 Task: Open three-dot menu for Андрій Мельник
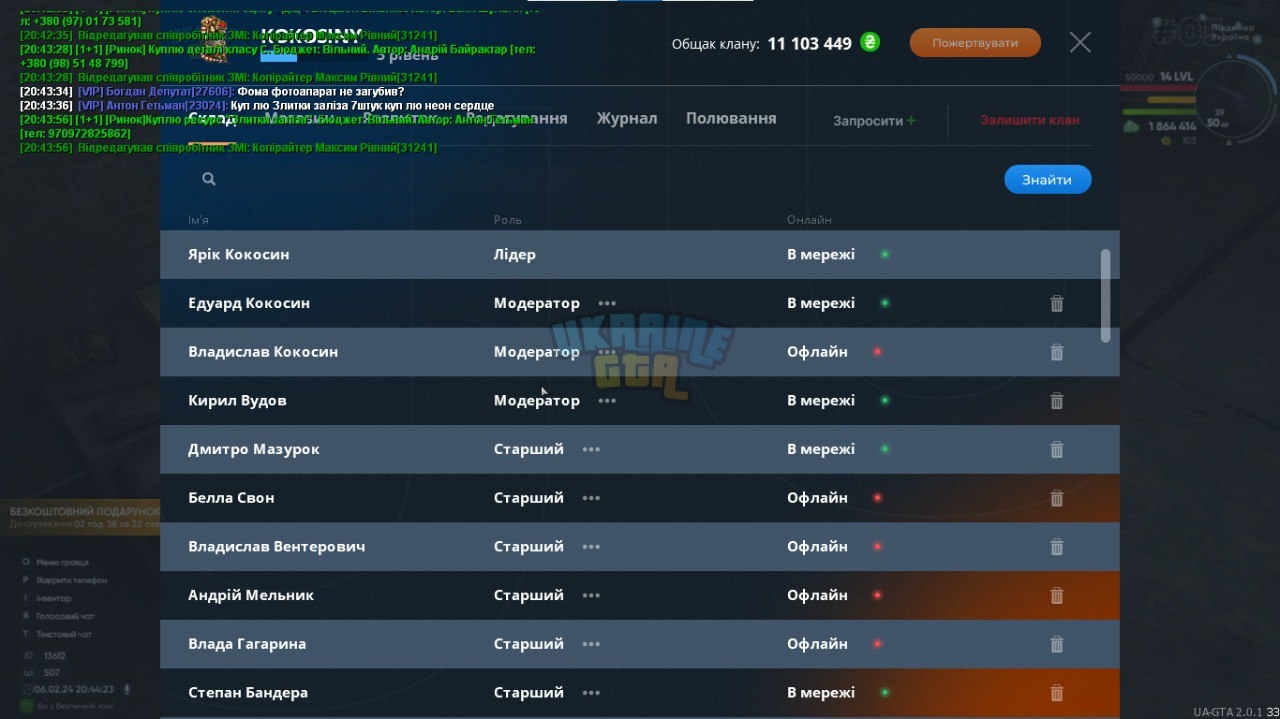click(x=591, y=596)
